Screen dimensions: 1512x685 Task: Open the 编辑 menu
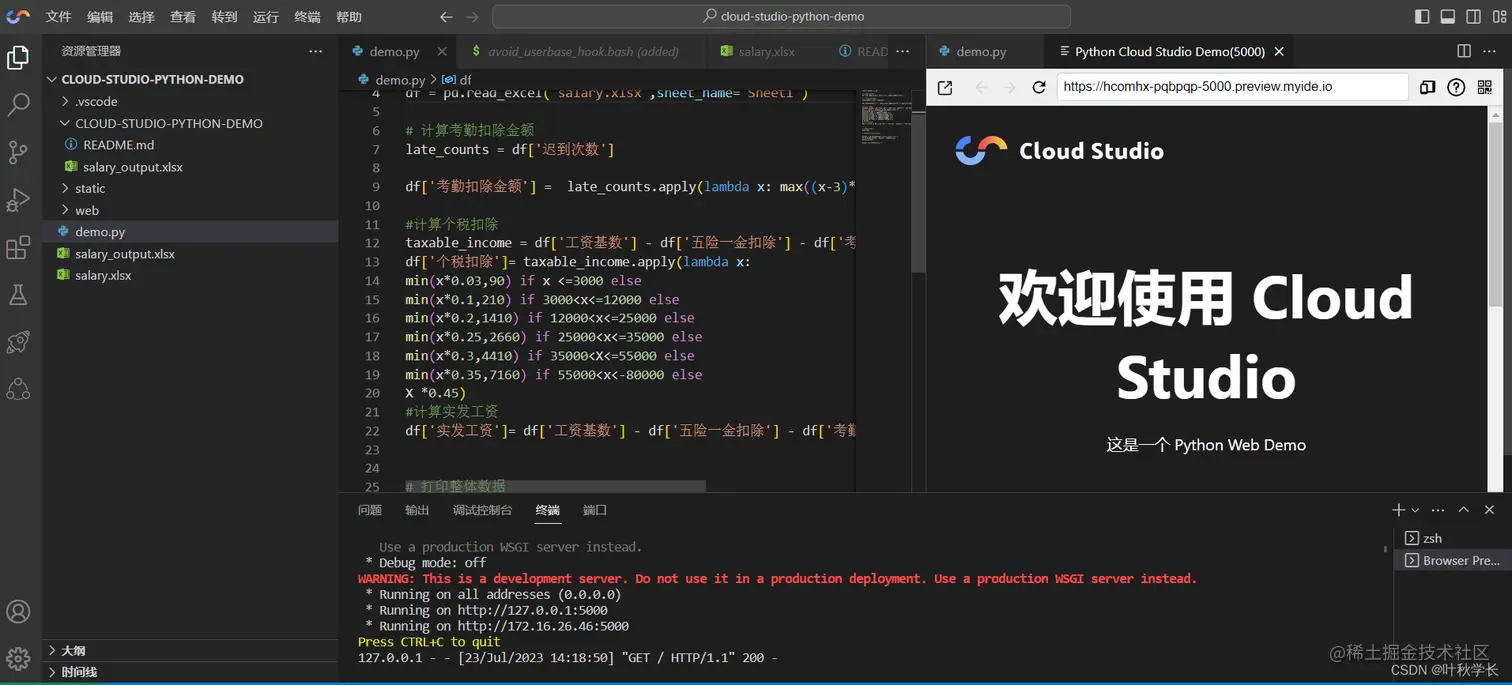pos(100,17)
